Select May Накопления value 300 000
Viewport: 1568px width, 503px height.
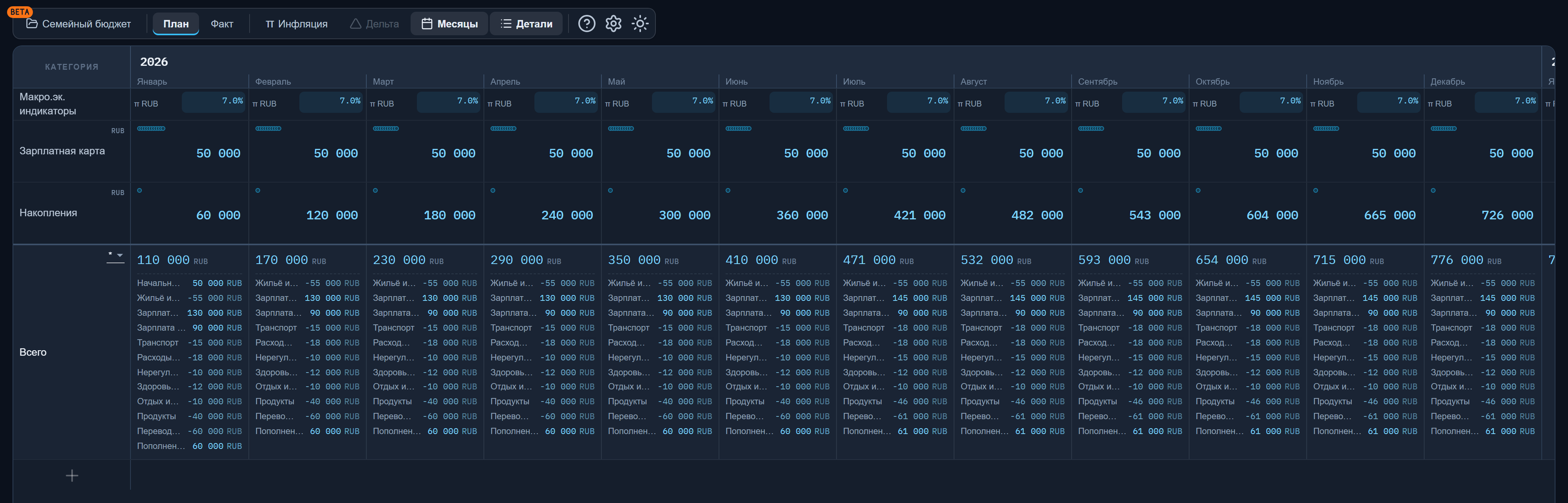(684, 215)
